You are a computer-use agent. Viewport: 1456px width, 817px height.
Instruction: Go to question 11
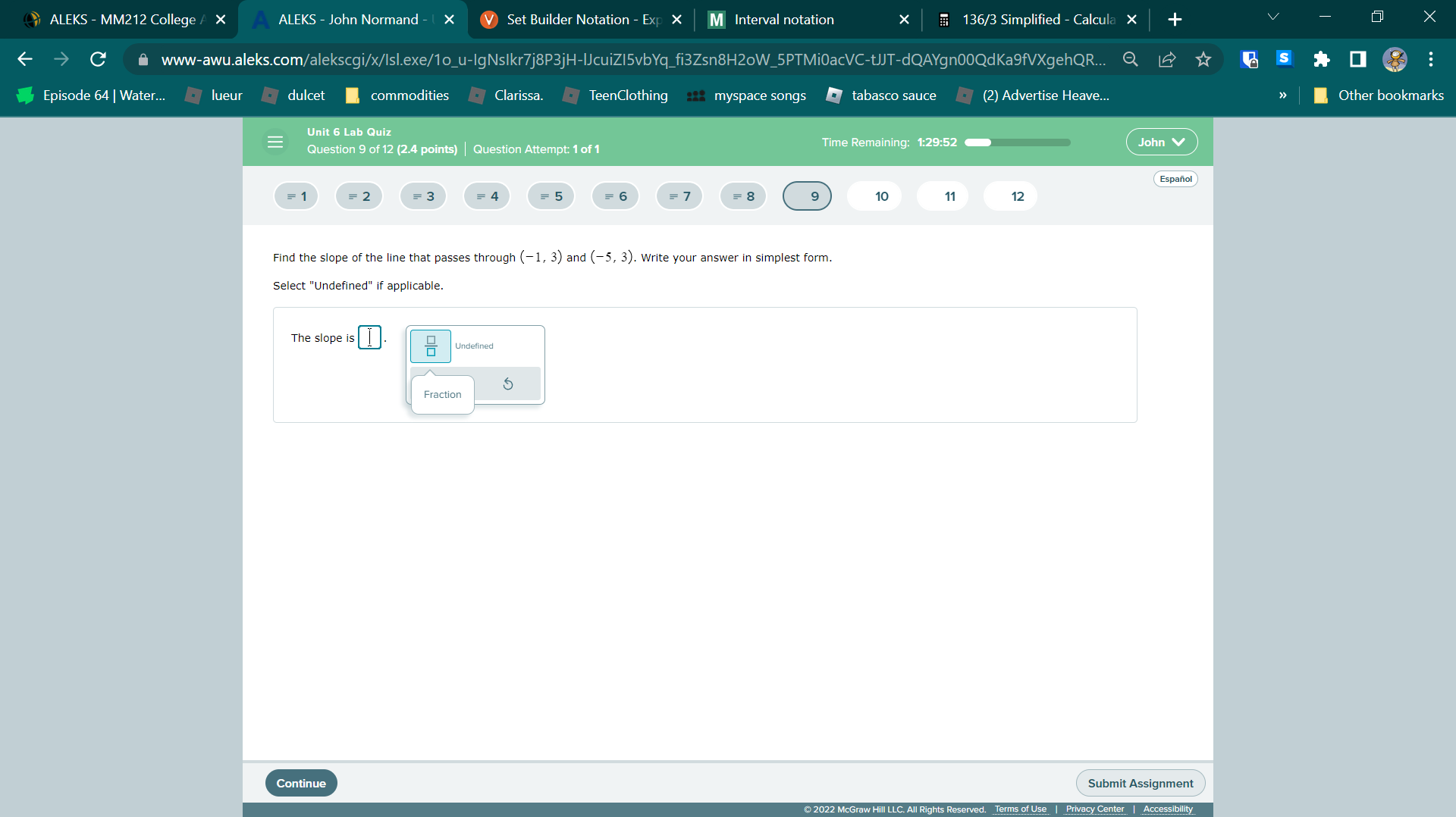943,196
